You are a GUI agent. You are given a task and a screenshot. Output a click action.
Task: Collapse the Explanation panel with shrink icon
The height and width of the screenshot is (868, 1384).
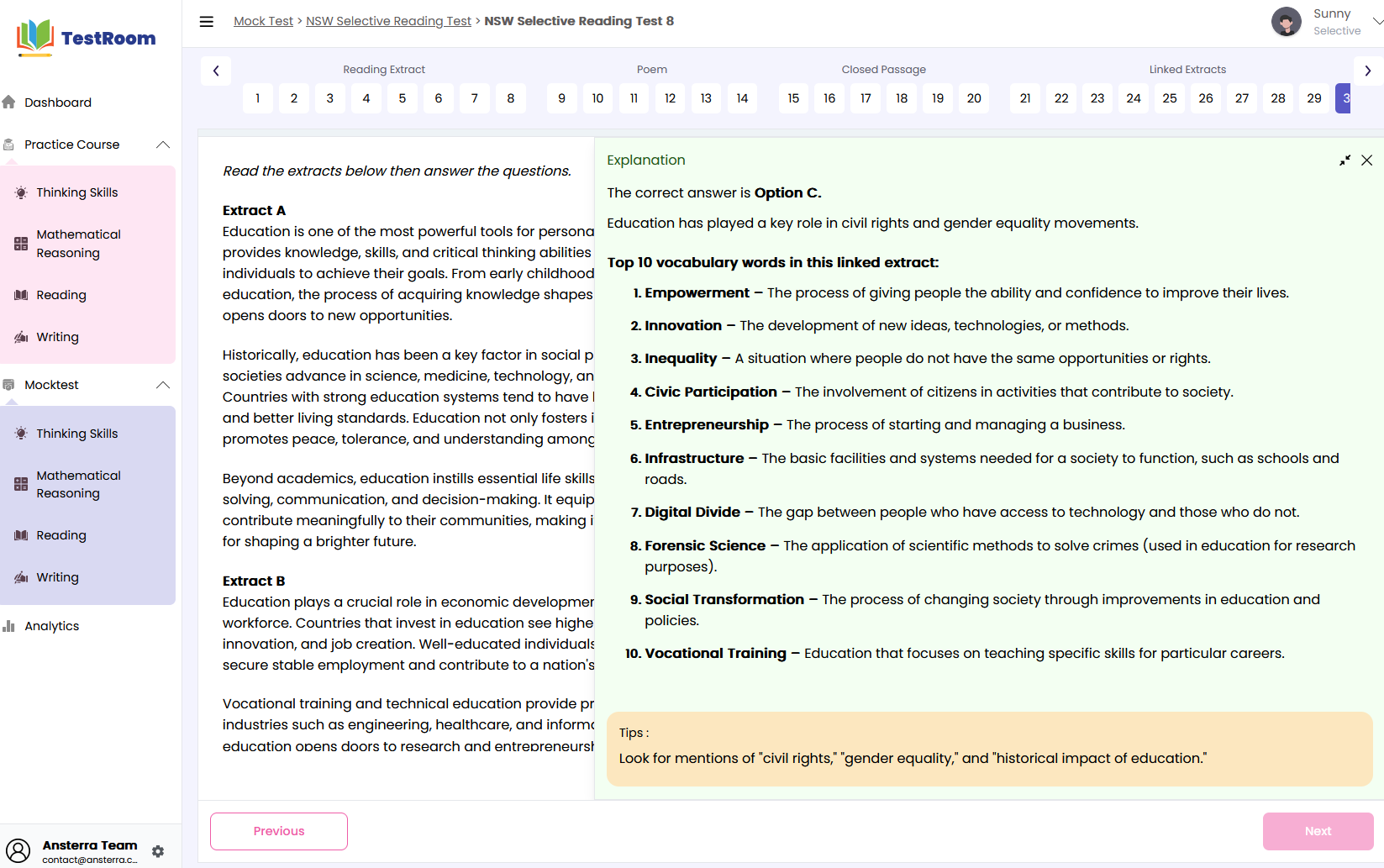[1345, 160]
